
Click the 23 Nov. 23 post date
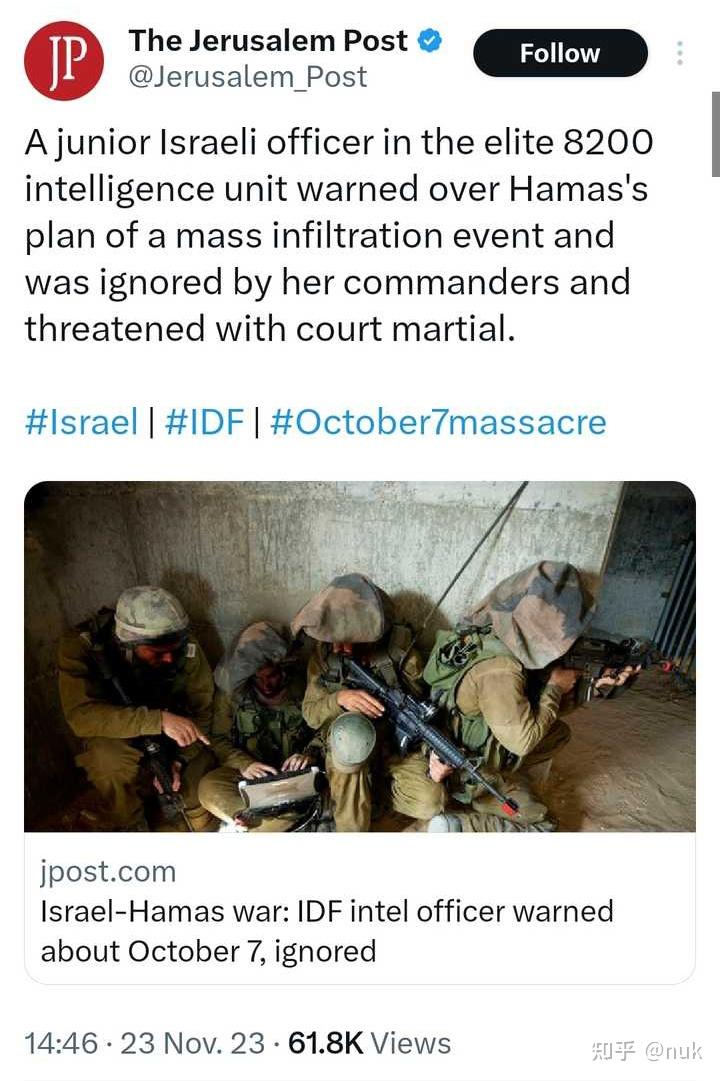[192, 1043]
